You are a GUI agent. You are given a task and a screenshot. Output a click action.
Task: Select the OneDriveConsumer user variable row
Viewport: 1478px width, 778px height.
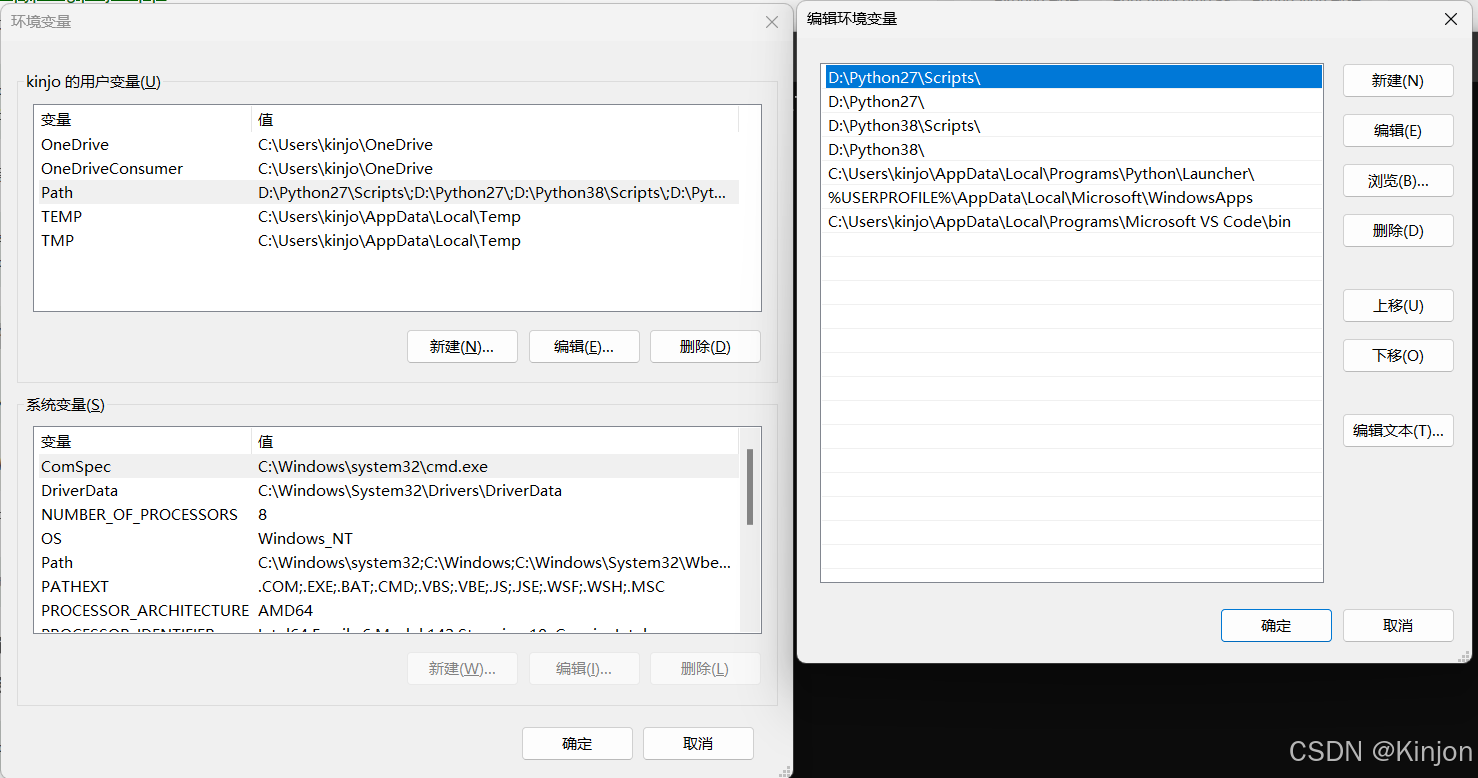(387, 169)
